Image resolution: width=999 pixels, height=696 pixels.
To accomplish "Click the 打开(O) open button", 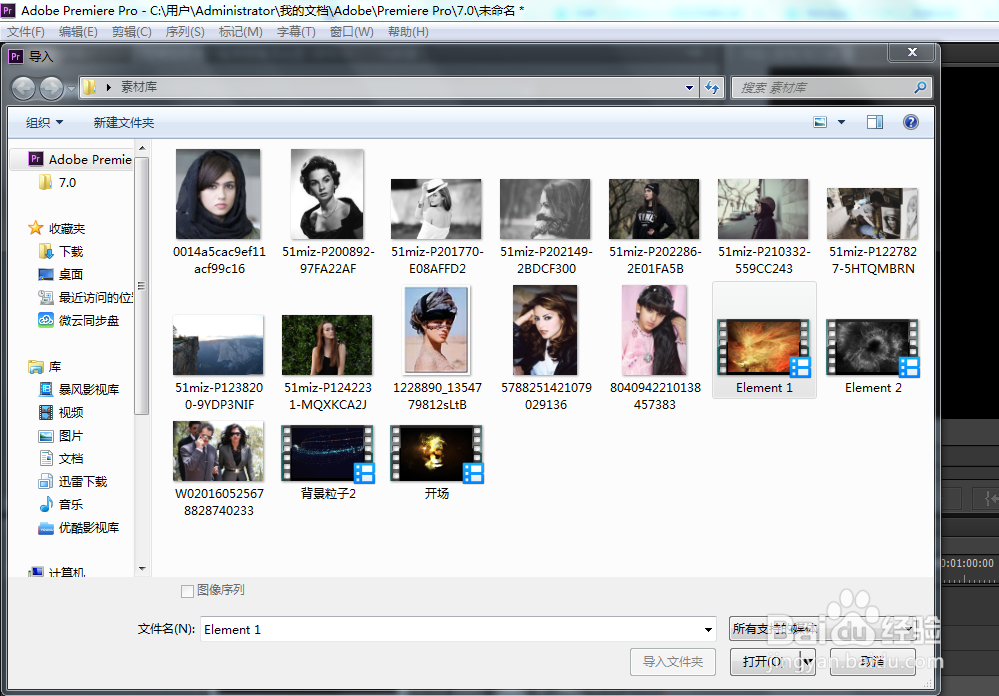I will pyautogui.click(x=765, y=662).
